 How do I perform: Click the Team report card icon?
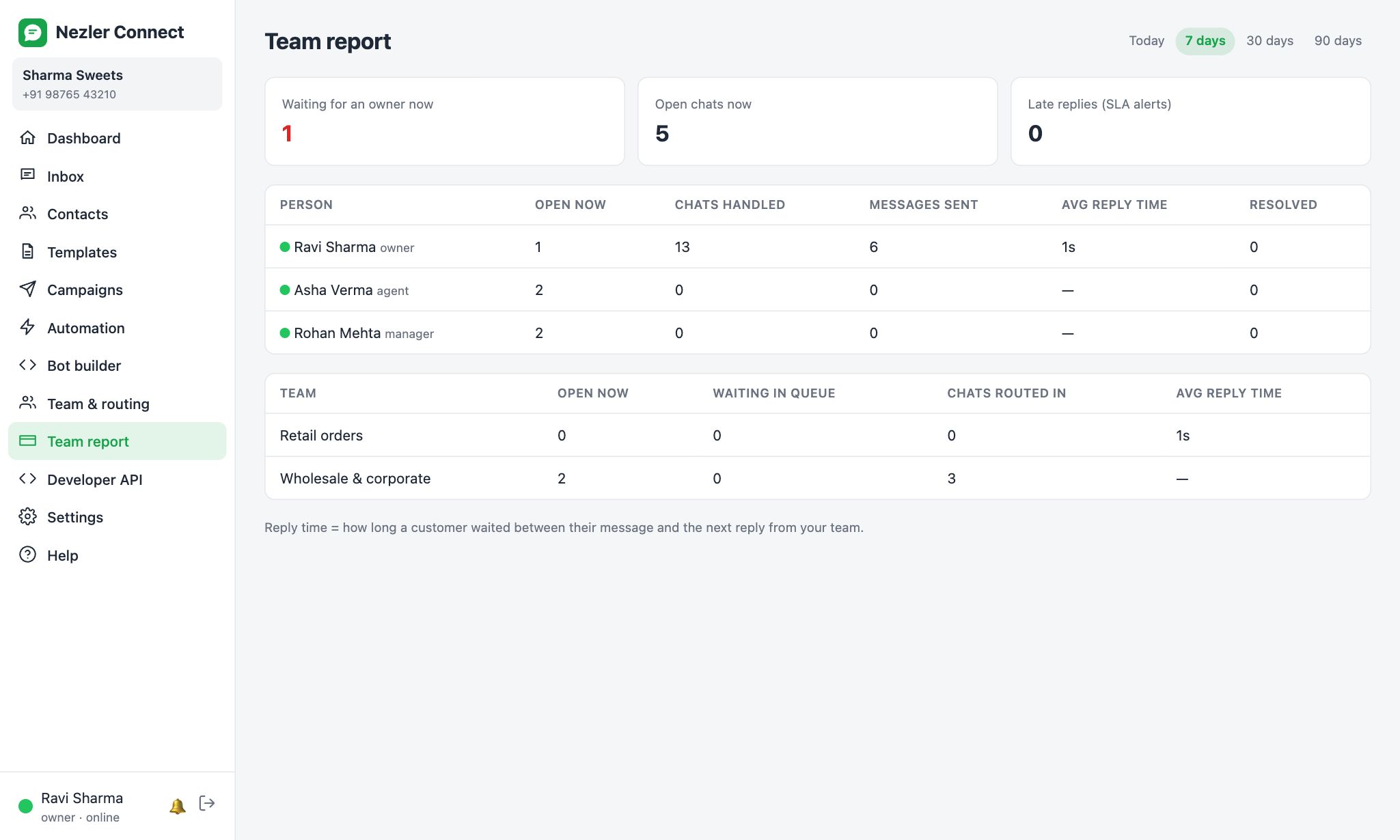27,441
